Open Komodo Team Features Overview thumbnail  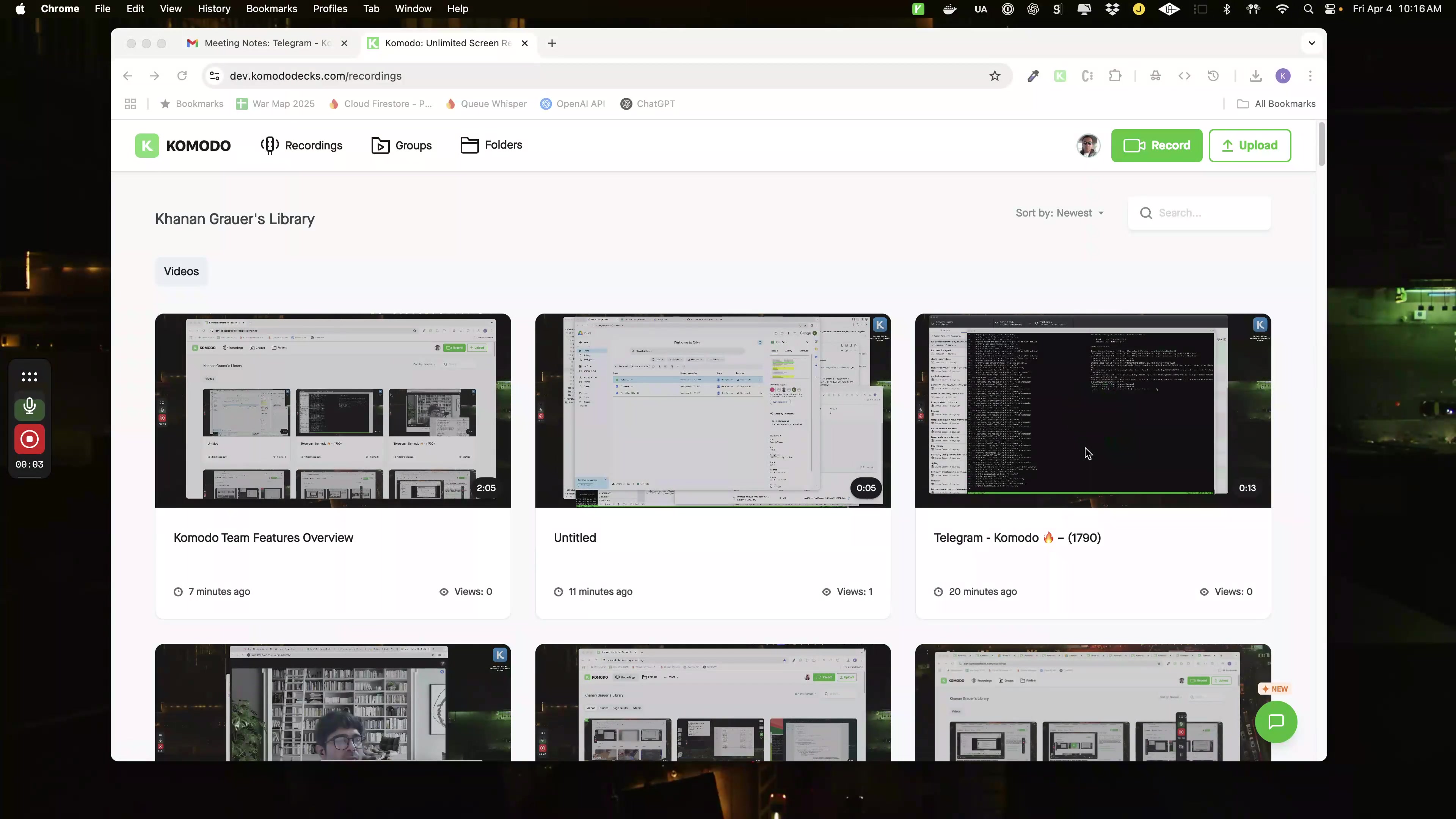click(333, 410)
